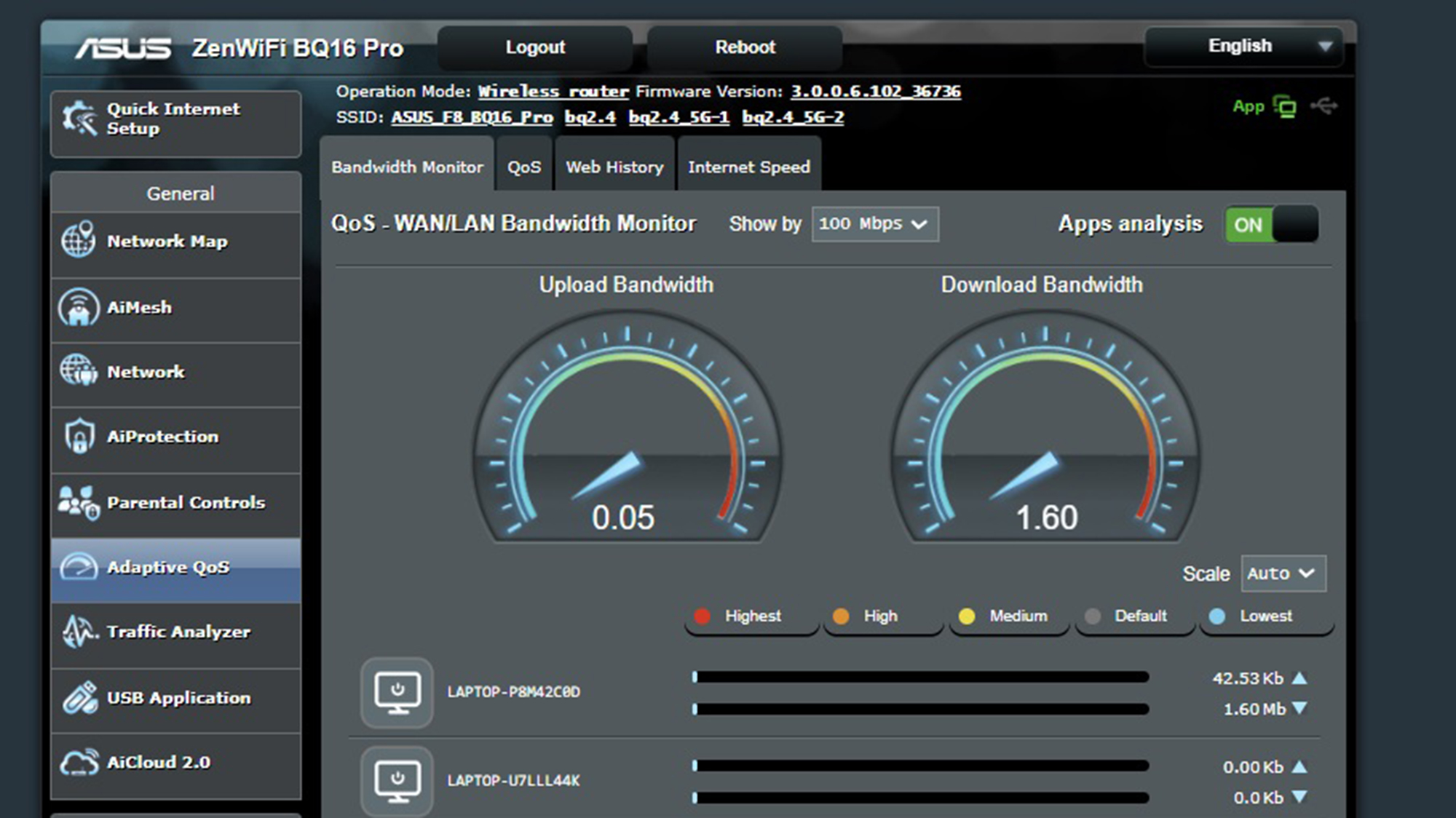Viewport: 1456px width, 818px height.
Task: Click the LAPTOP-U7LLL44K device icon
Action: (x=397, y=782)
